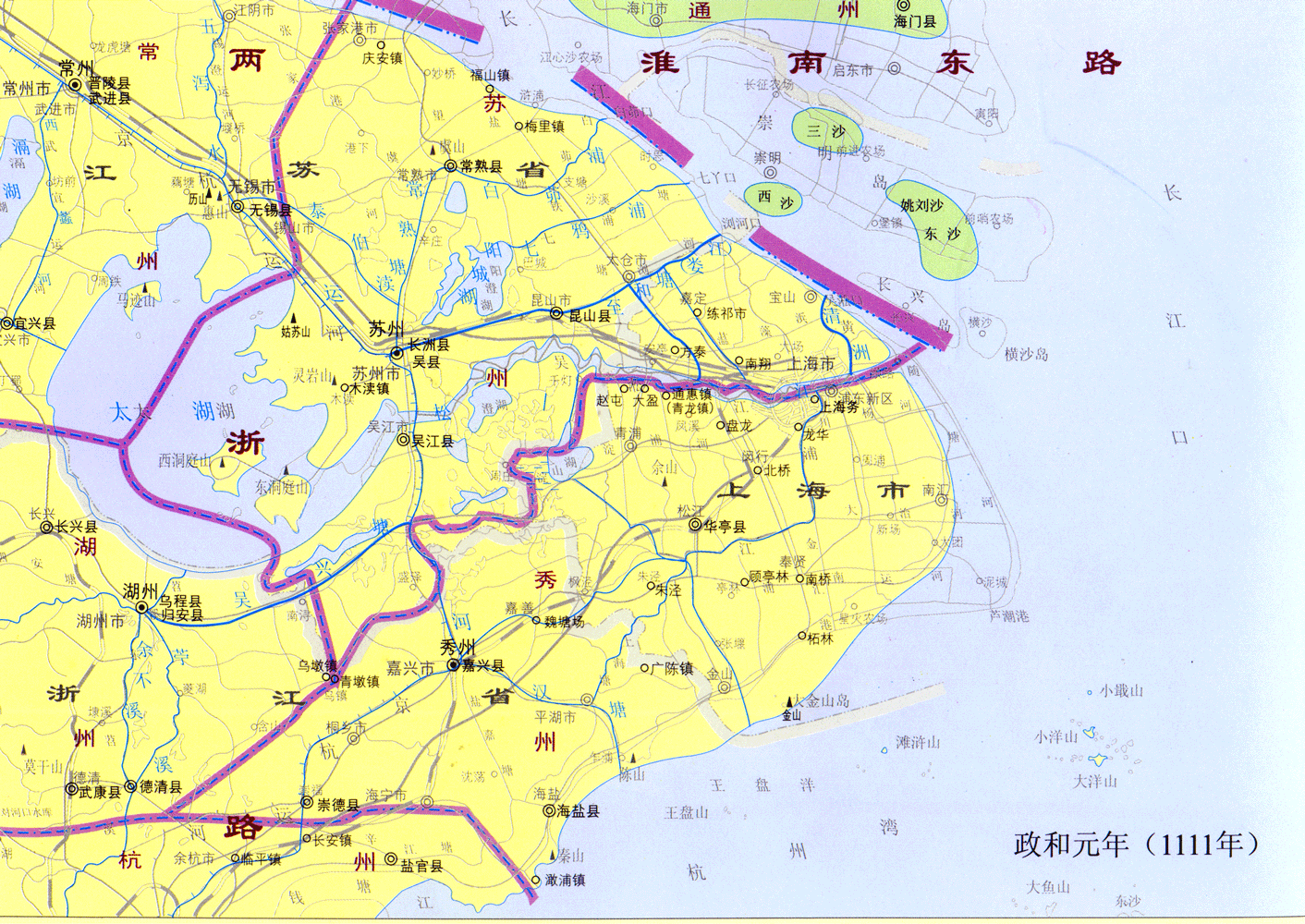The image size is (1305, 924).
Task: Click the '乌程县' label near Huzhou
Action: [x=181, y=601]
